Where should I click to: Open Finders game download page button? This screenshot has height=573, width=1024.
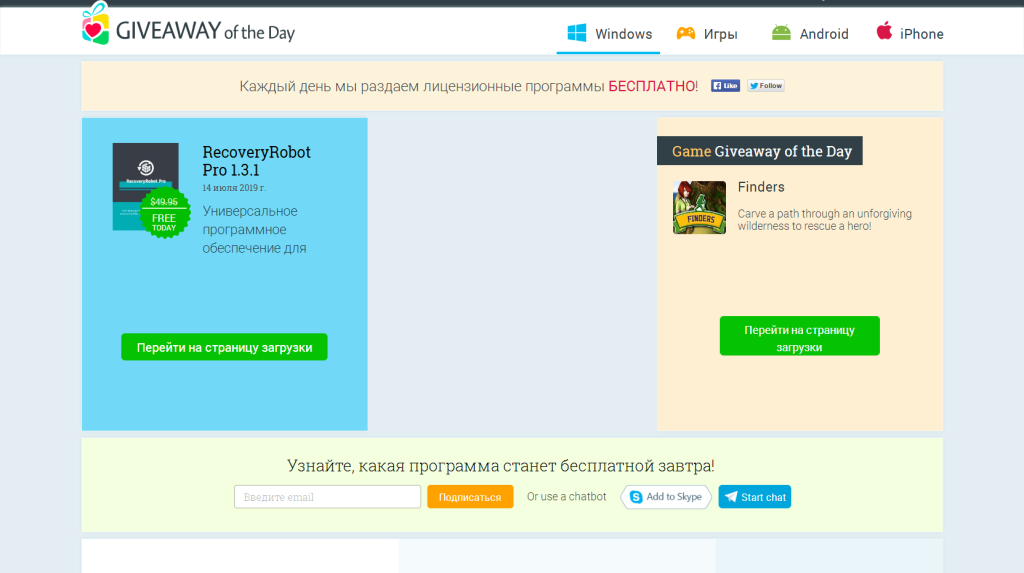pos(799,337)
